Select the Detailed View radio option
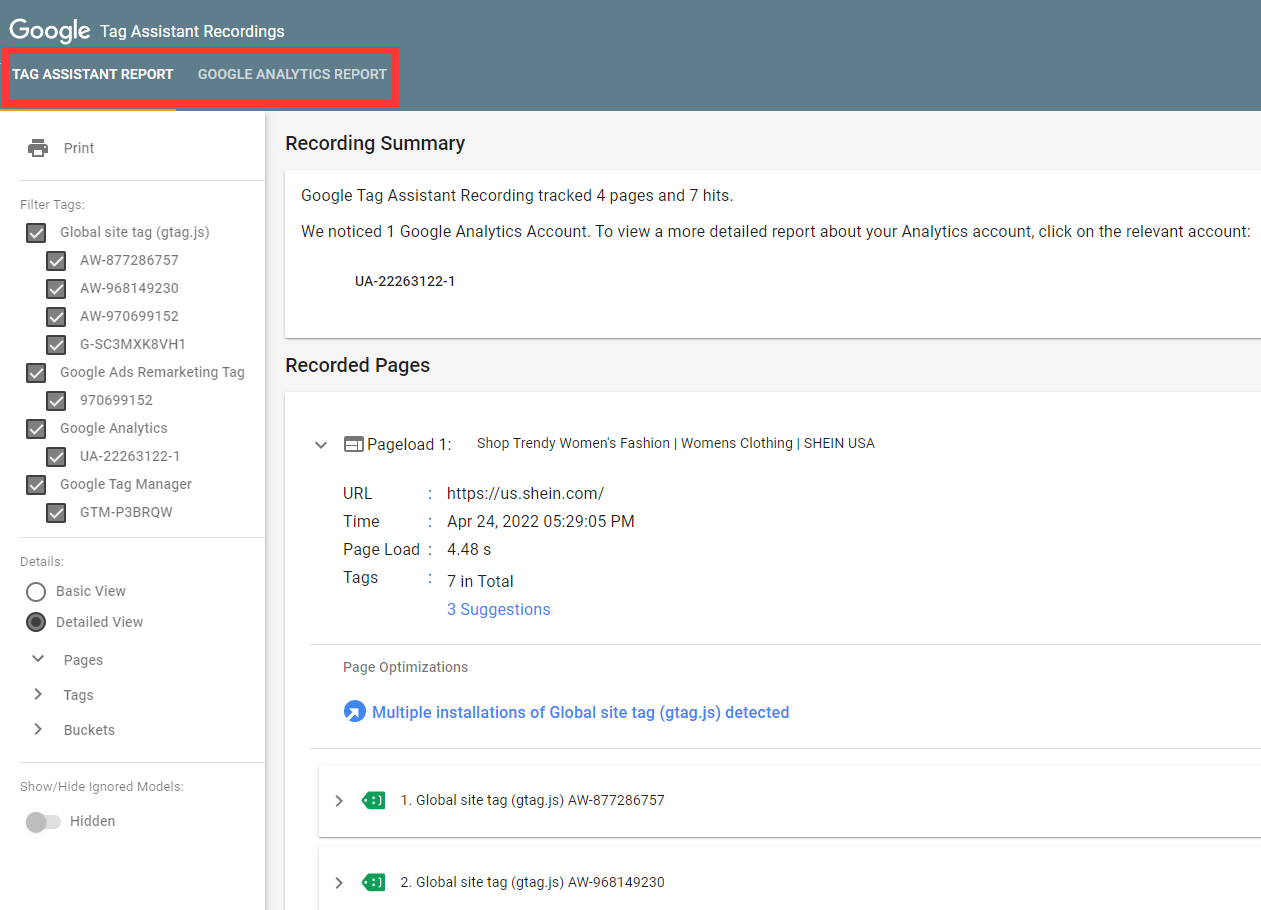Image resolution: width=1261 pixels, height=910 pixels. [36, 622]
